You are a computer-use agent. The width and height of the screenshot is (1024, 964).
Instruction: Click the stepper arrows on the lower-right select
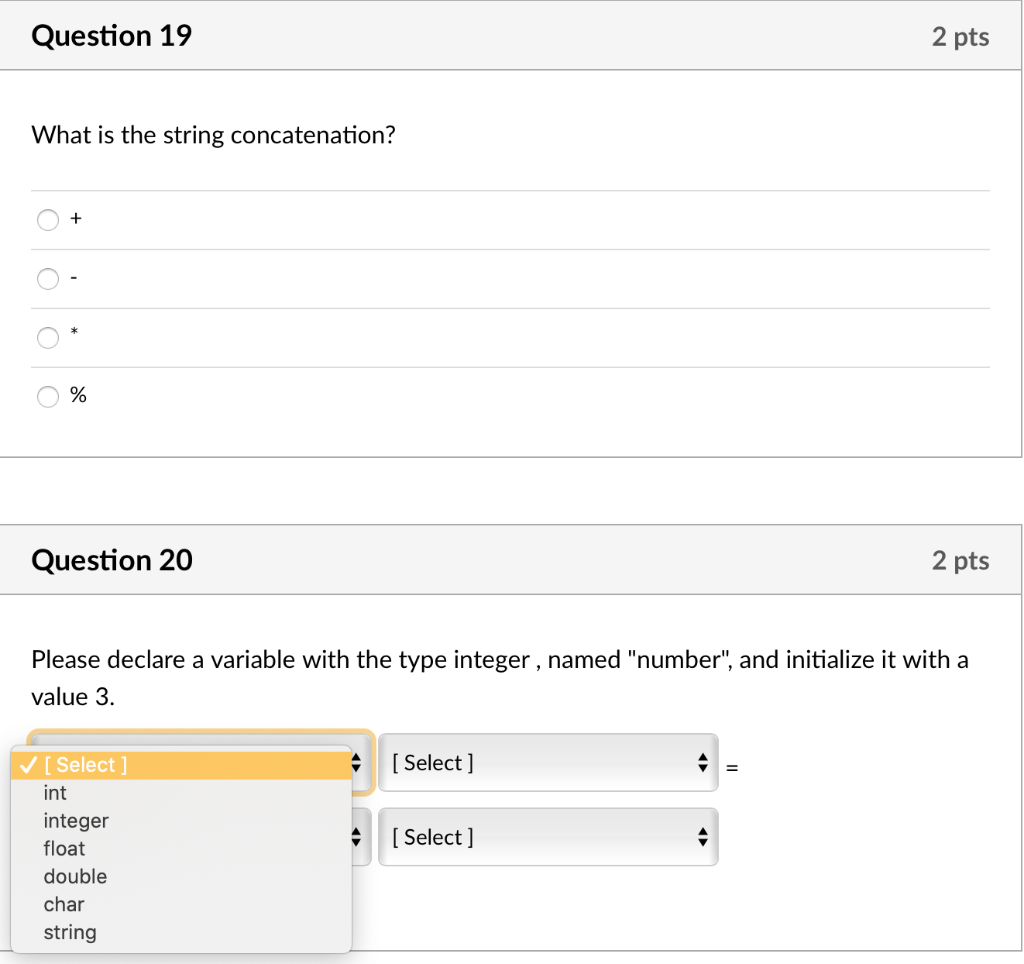coord(702,837)
